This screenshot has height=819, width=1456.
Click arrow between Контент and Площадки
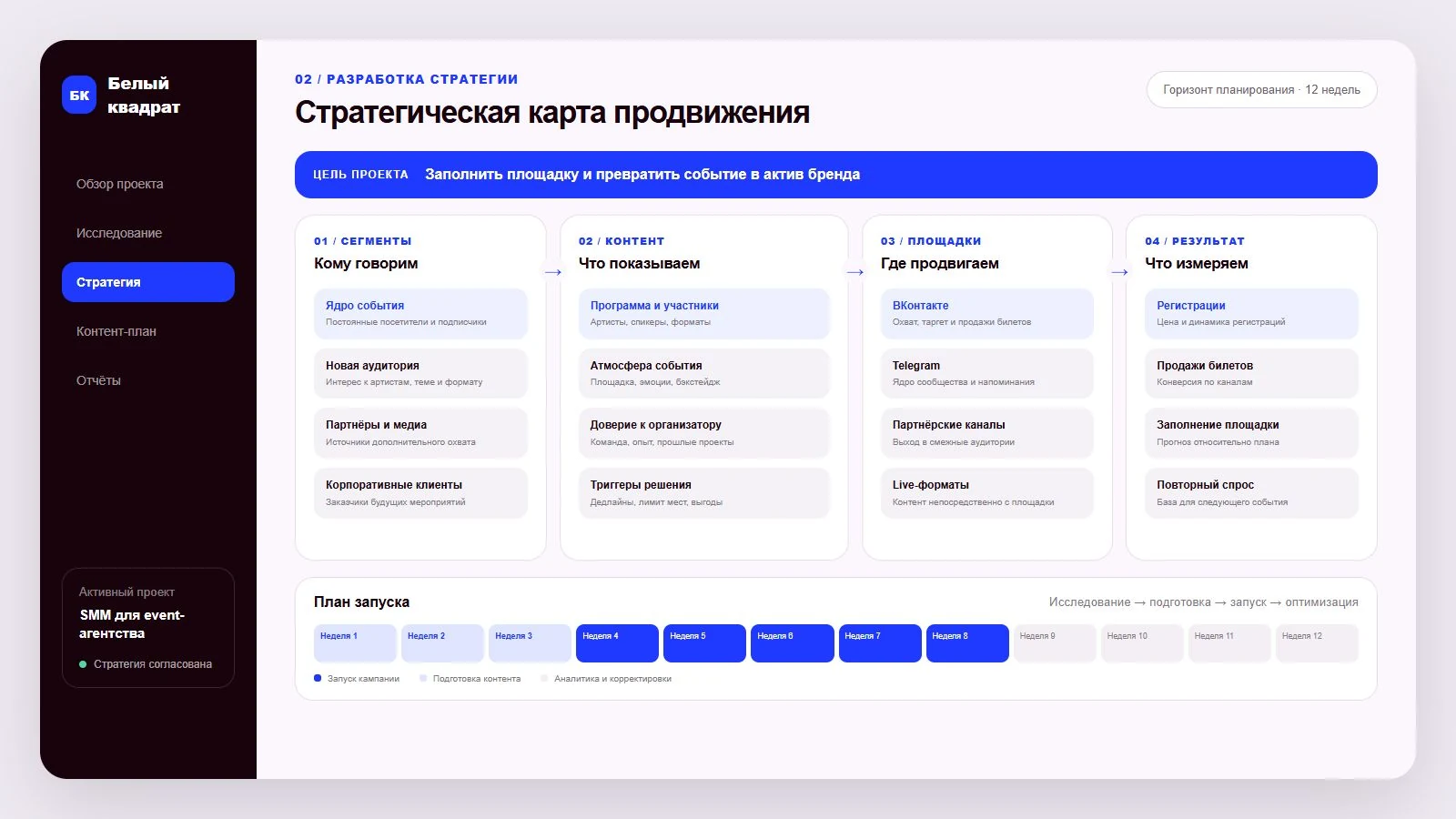854,272
